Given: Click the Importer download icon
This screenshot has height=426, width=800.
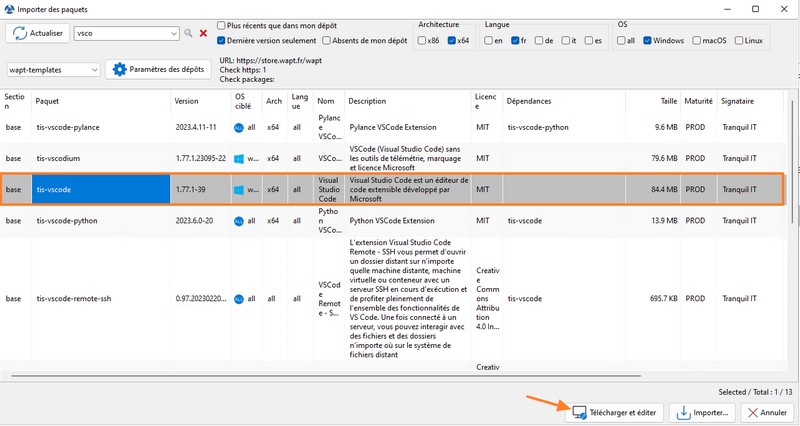Looking at the screenshot, I should (x=684, y=412).
